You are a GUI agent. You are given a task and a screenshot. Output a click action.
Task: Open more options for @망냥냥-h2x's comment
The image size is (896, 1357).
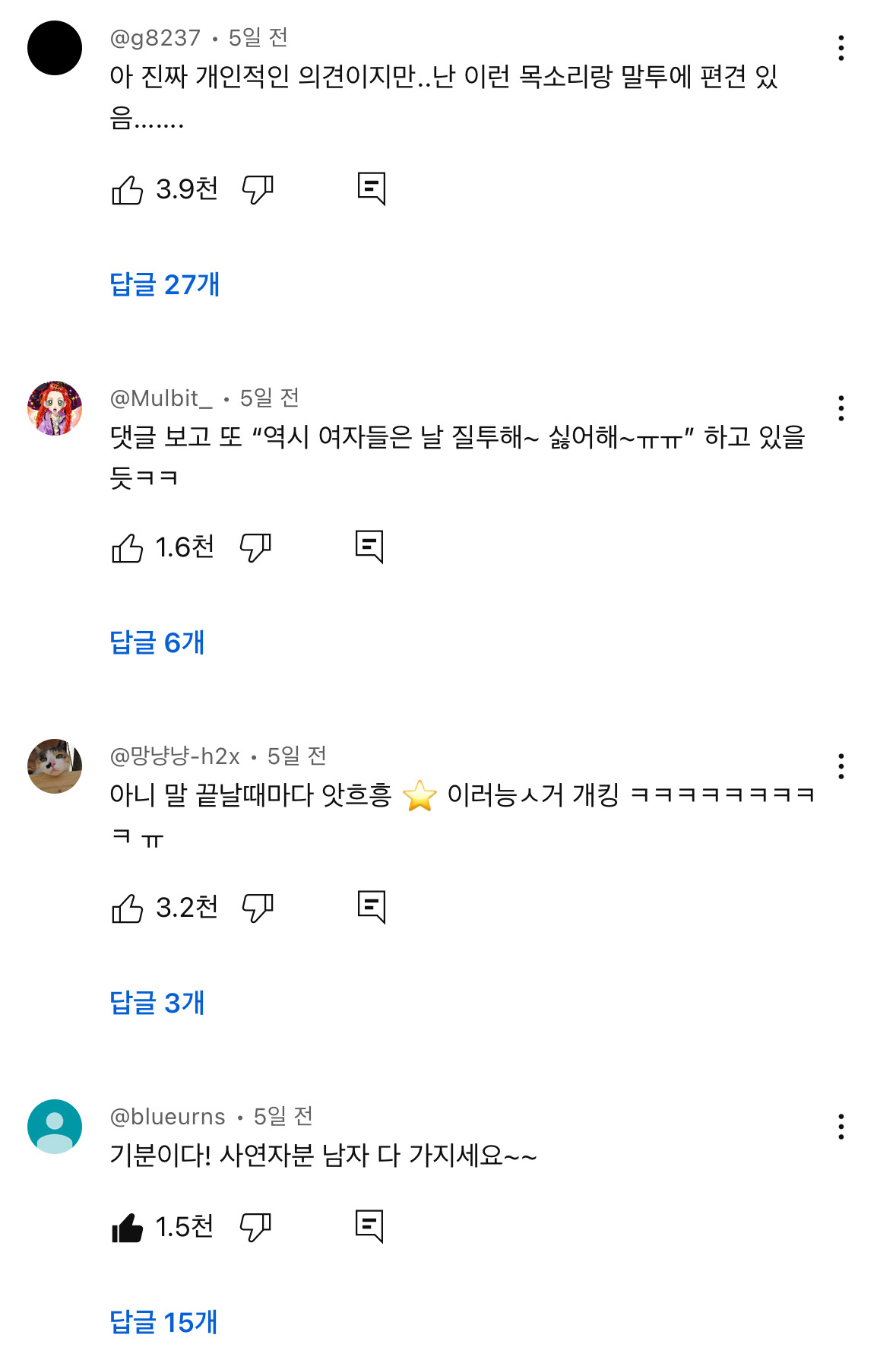(x=841, y=766)
